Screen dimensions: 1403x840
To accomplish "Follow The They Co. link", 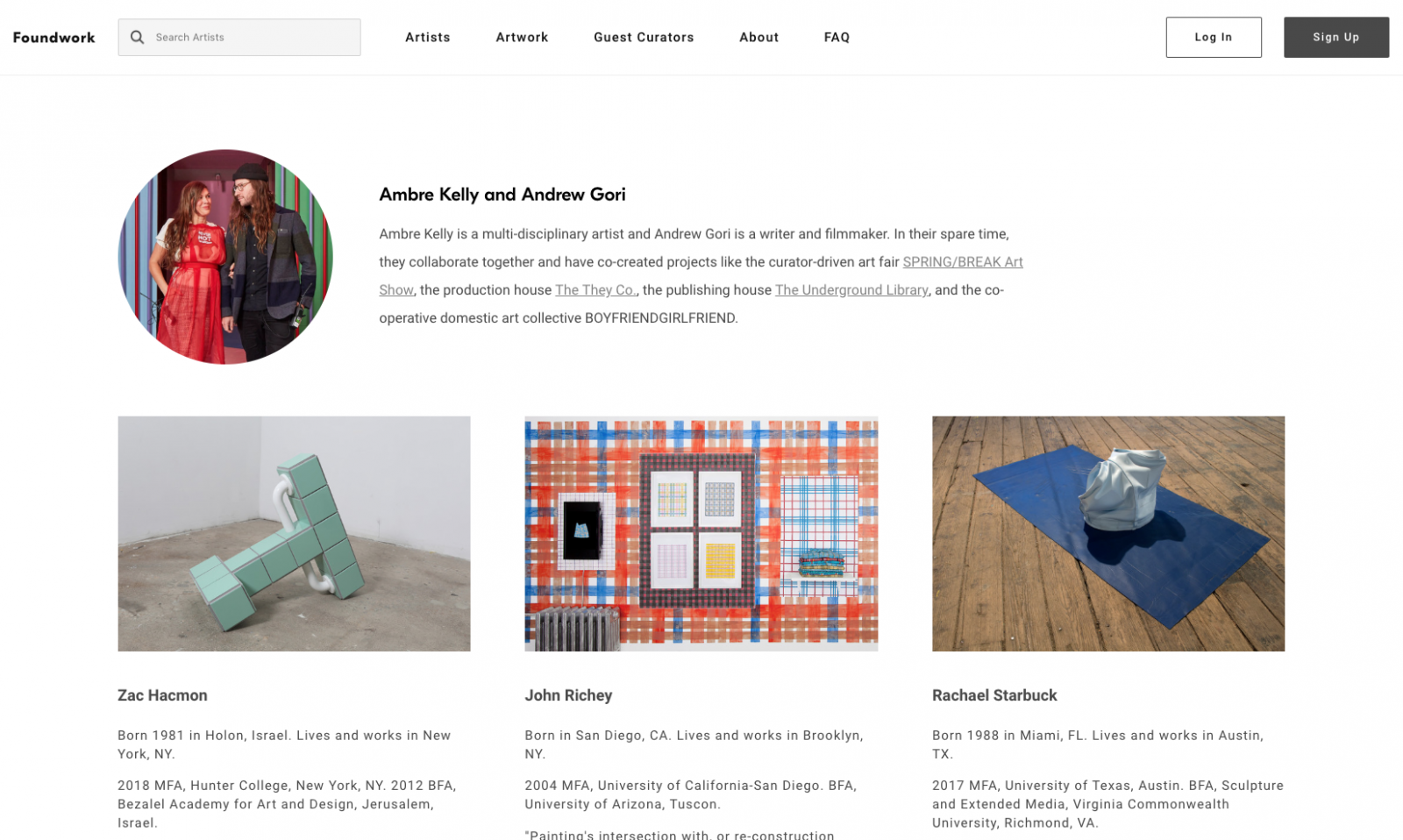I will coord(595,289).
